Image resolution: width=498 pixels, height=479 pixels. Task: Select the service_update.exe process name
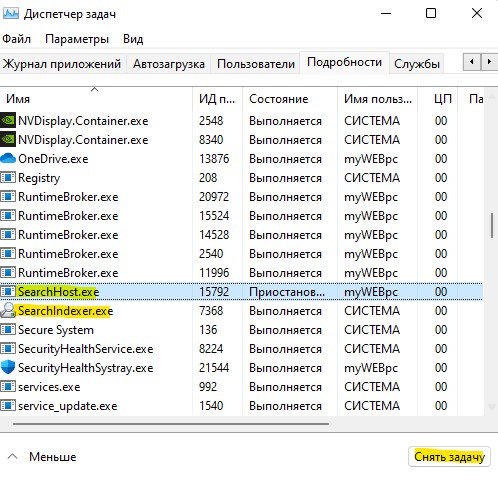68,406
